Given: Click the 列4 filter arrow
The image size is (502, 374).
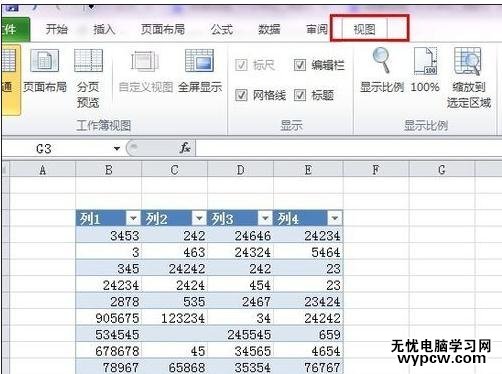Looking at the screenshot, I should coord(335,219).
